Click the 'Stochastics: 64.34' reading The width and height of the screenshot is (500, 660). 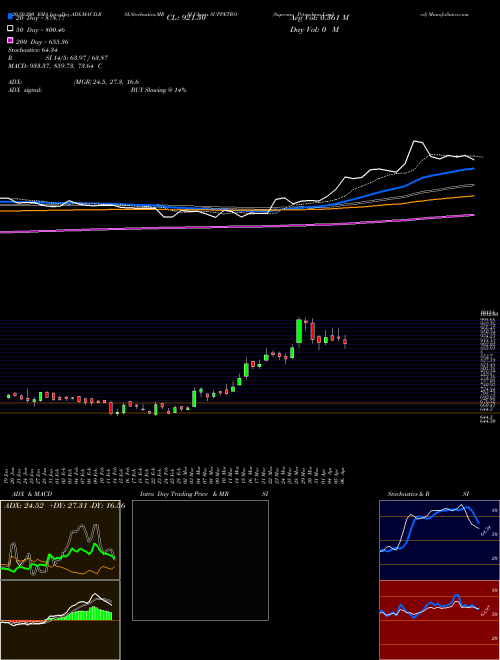(32, 50)
